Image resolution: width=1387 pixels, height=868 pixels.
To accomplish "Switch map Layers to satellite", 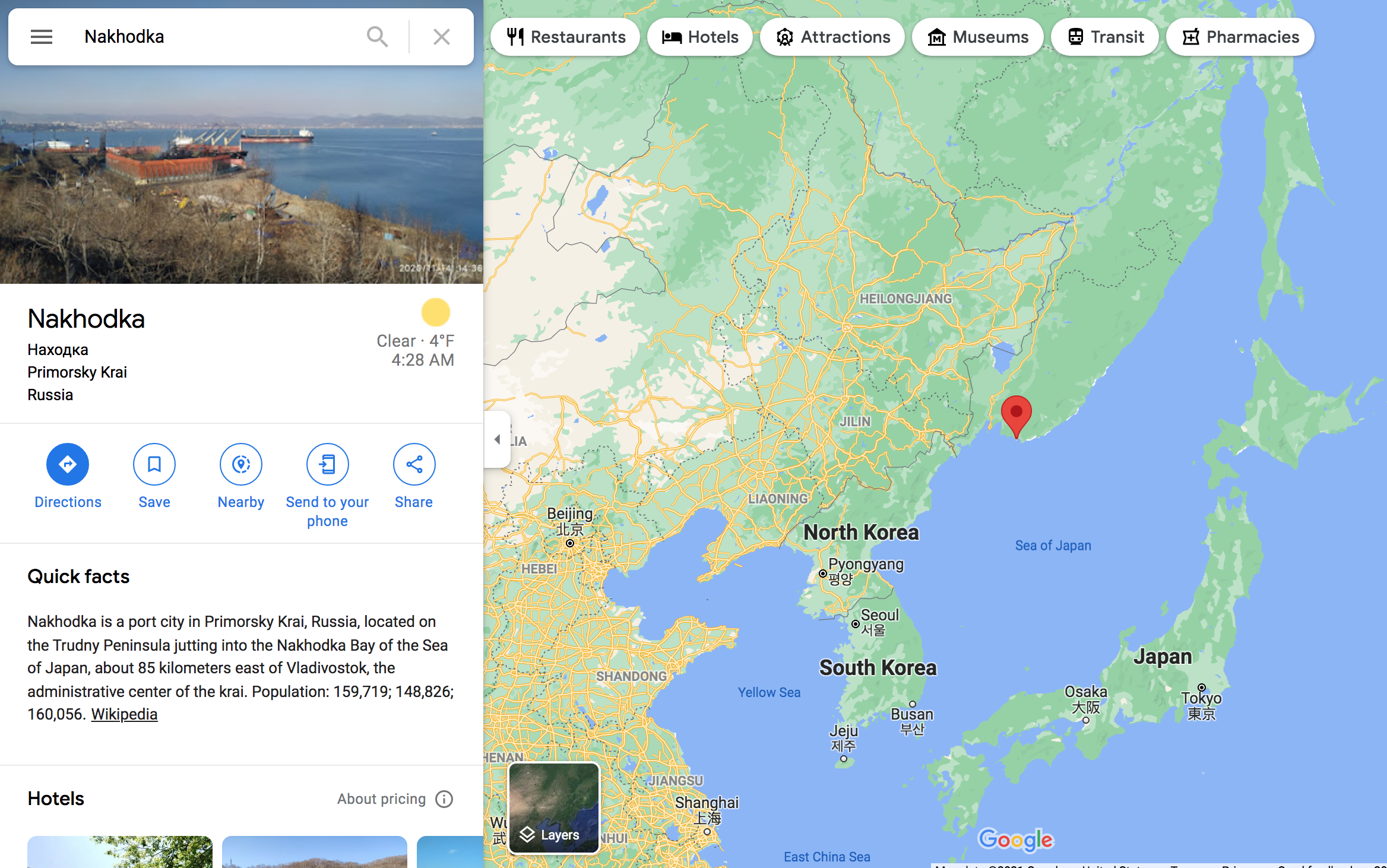I will coord(554,808).
